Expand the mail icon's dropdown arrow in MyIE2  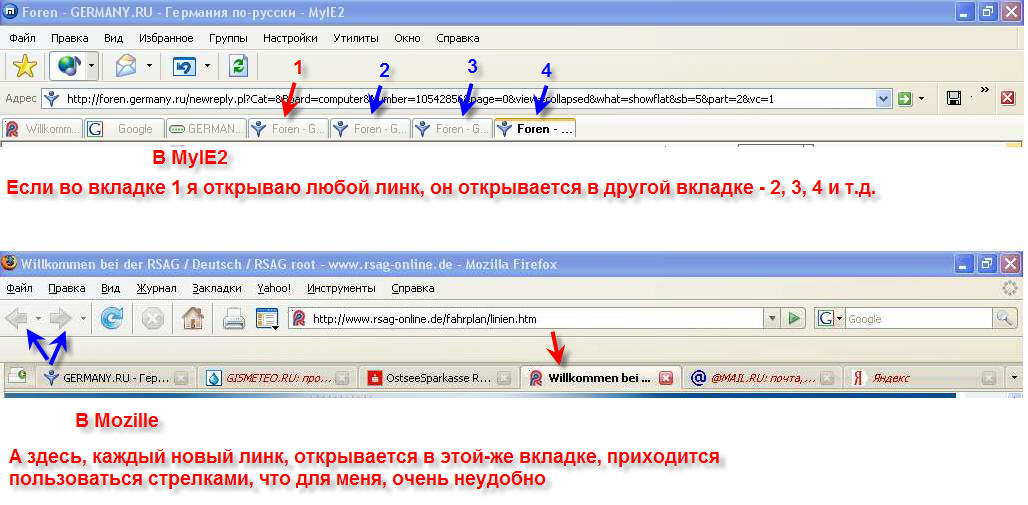pos(149,66)
